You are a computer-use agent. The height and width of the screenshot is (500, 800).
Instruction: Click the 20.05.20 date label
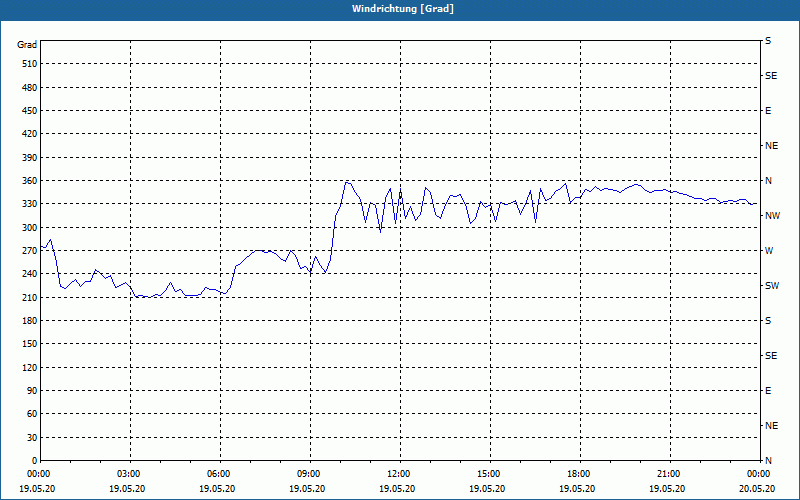click(x=757, y=488)
